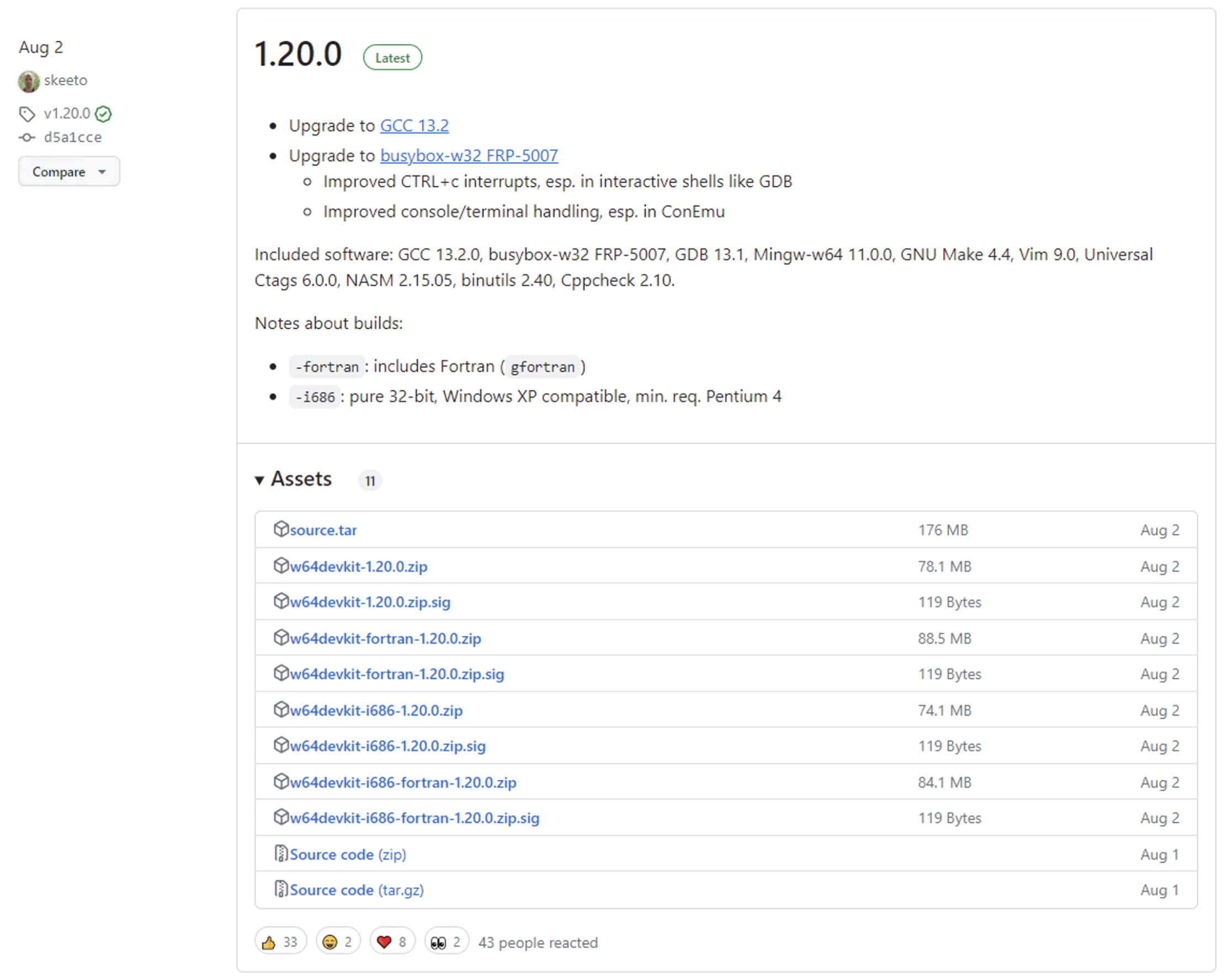This screenshot has width=1232, height=979.
Task: Click package icon next to source.tar
Action: point(280,529)
